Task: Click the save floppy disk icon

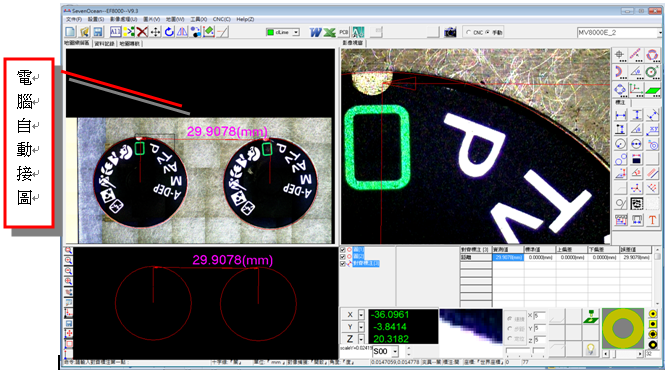Action: tap(98, 32)
